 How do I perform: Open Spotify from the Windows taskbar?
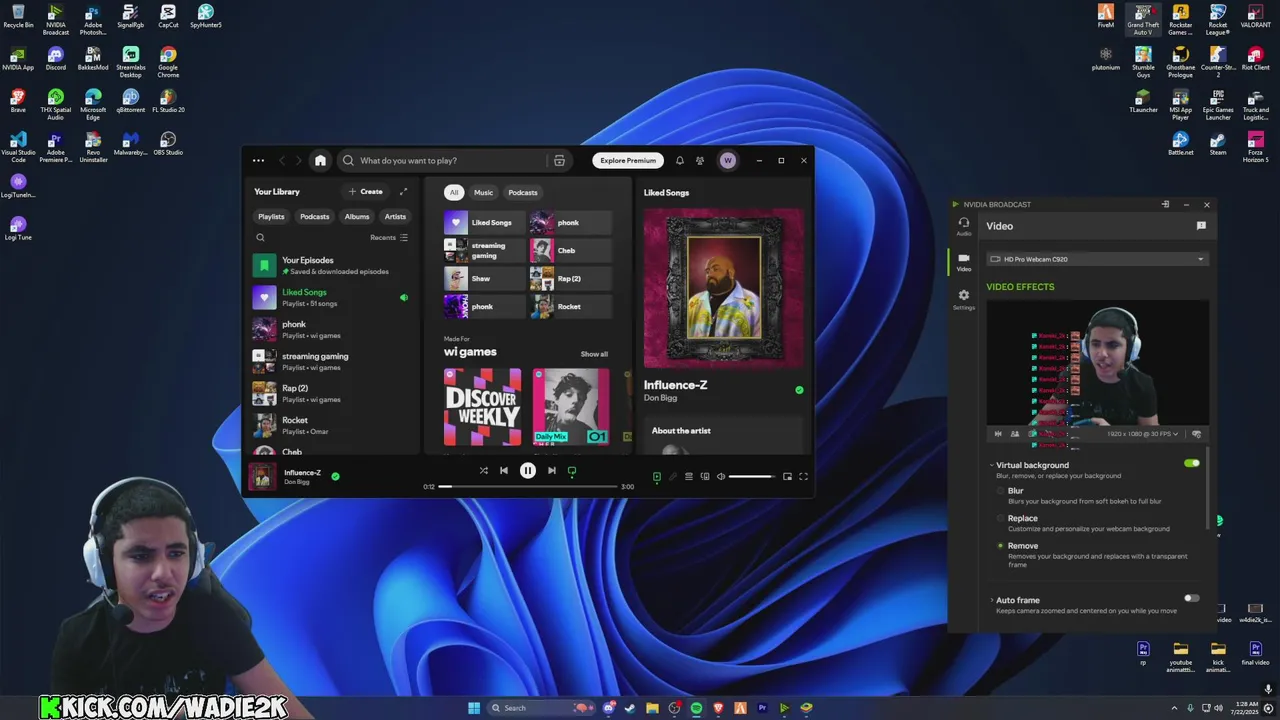(x=696, y=708)
